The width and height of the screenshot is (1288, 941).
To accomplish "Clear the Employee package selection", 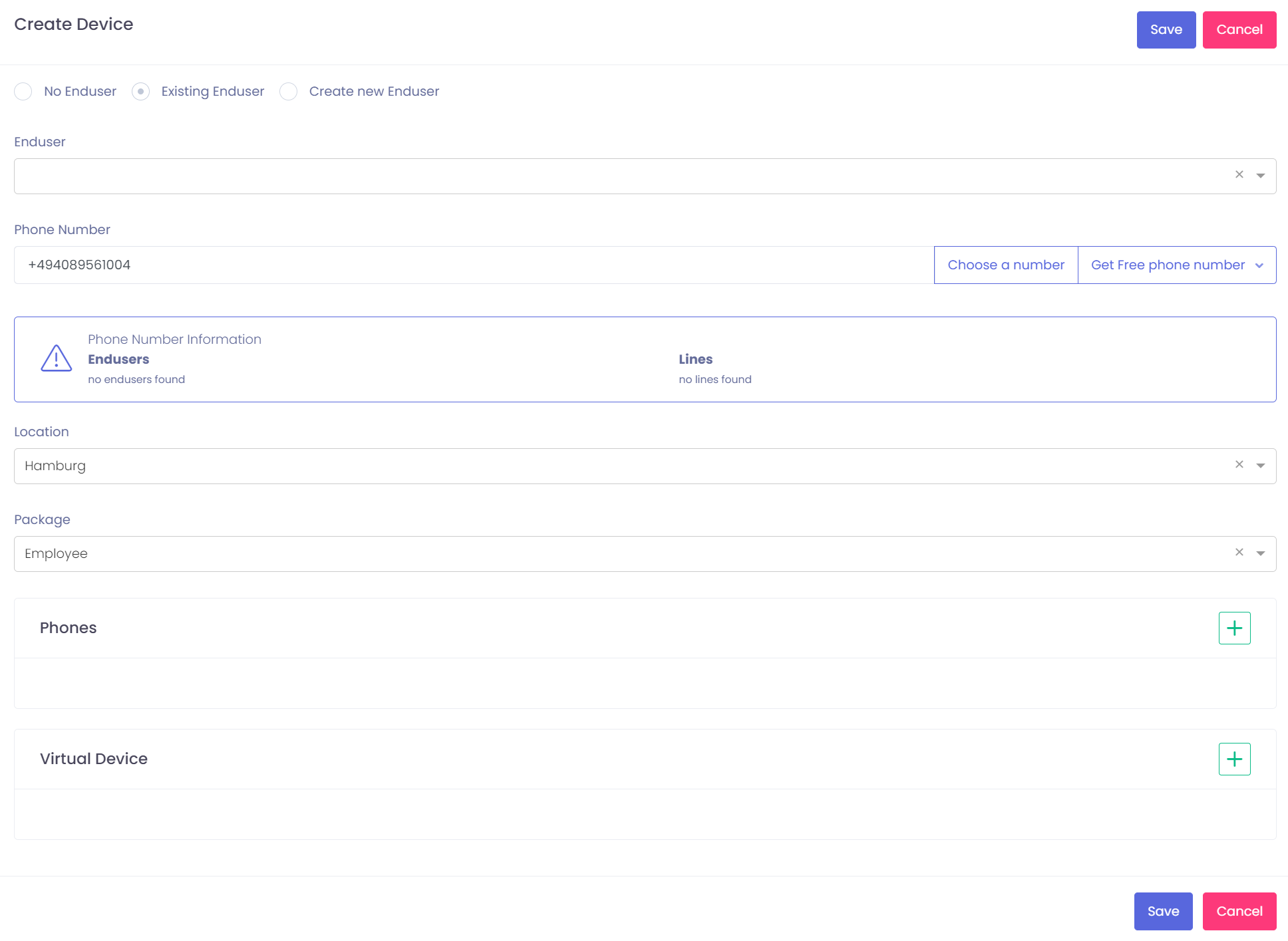I will coord(1239,552).
